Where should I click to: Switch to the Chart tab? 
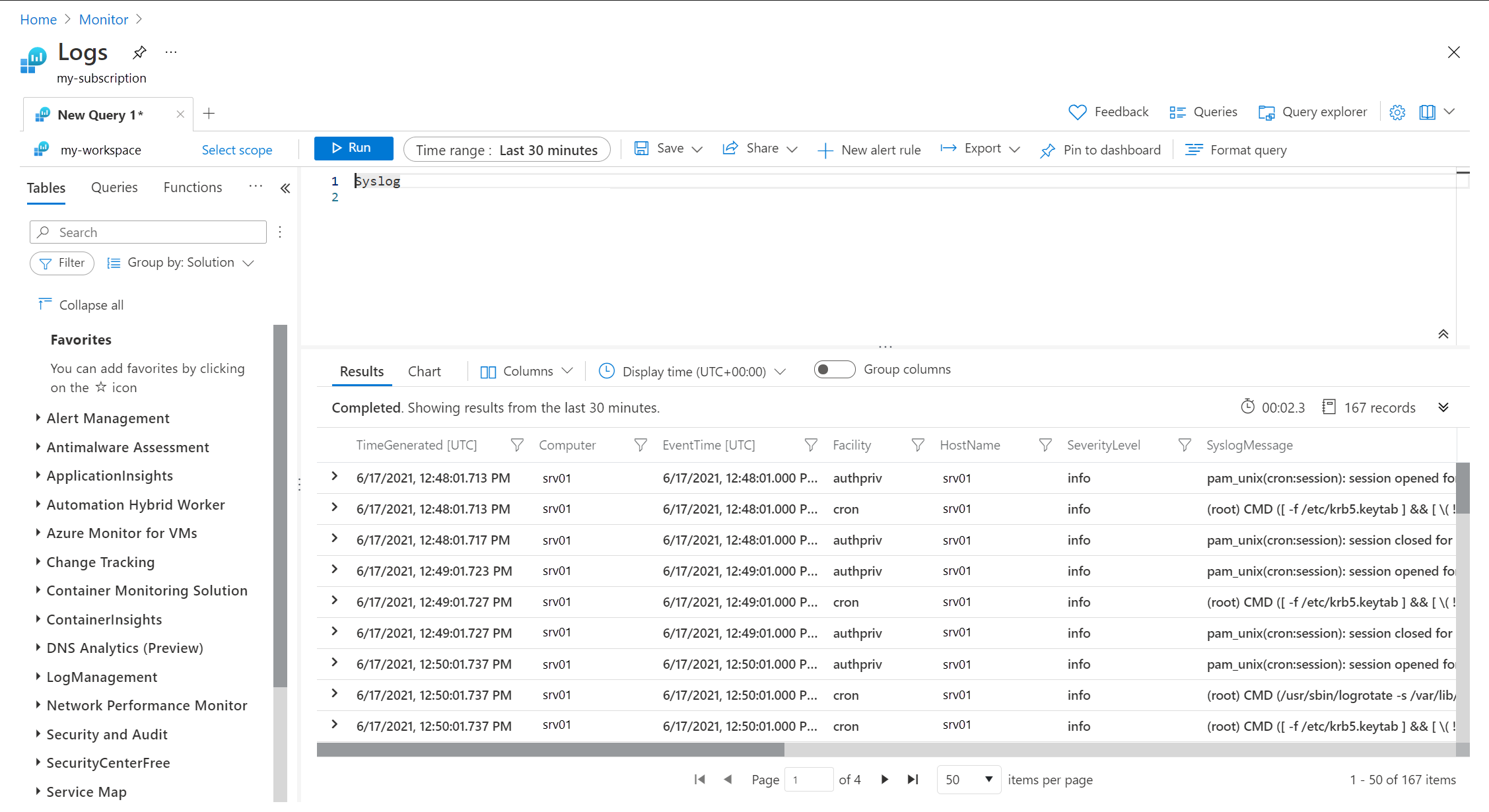point(424,372)
